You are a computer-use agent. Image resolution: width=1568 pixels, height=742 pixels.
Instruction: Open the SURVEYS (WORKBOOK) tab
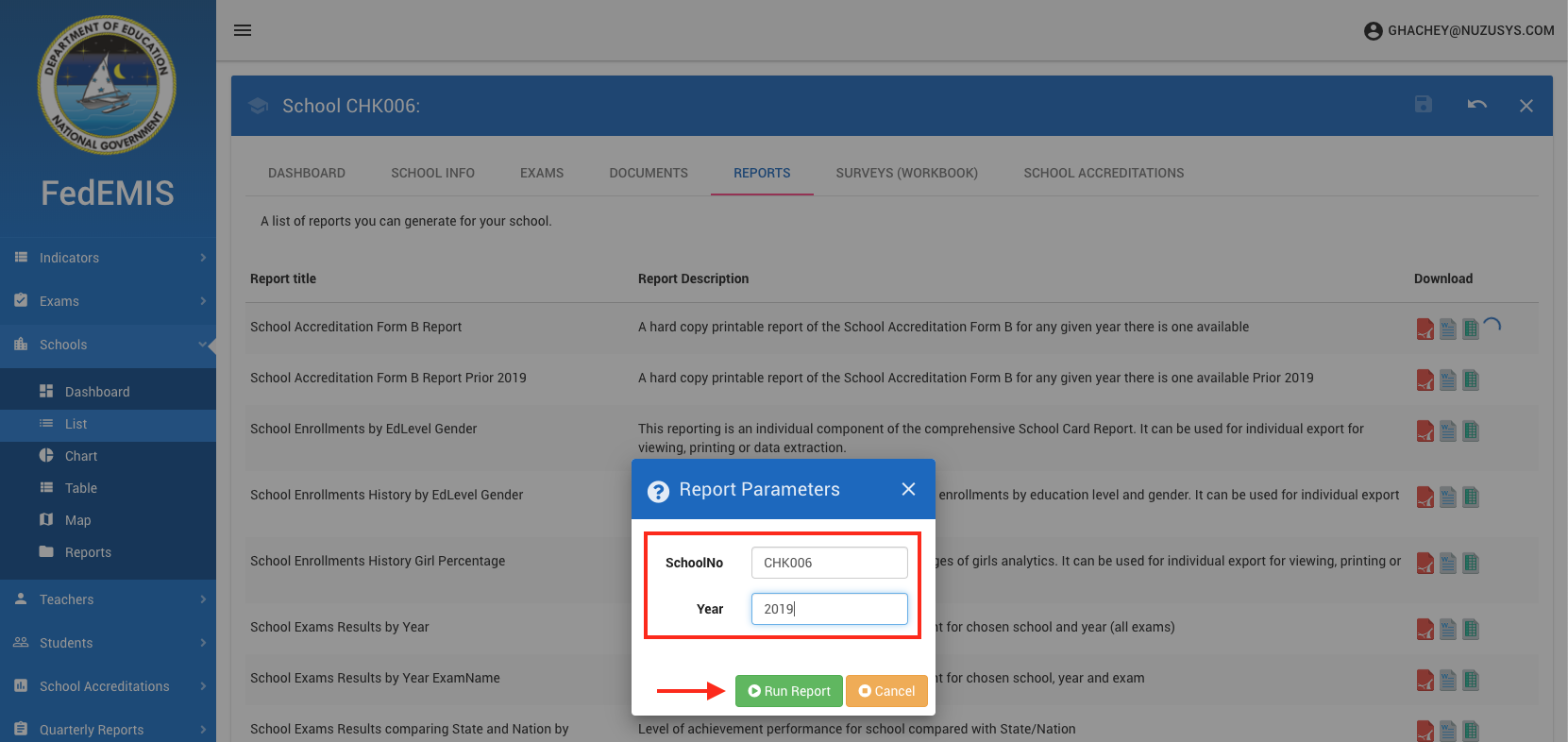tap(906, 173)
